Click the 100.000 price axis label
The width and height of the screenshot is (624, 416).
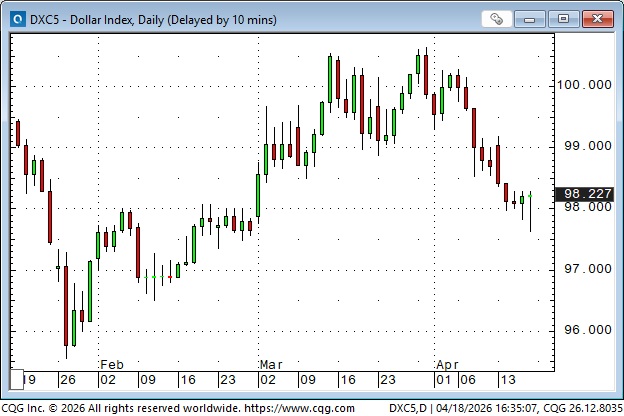[x=586, y=85]
